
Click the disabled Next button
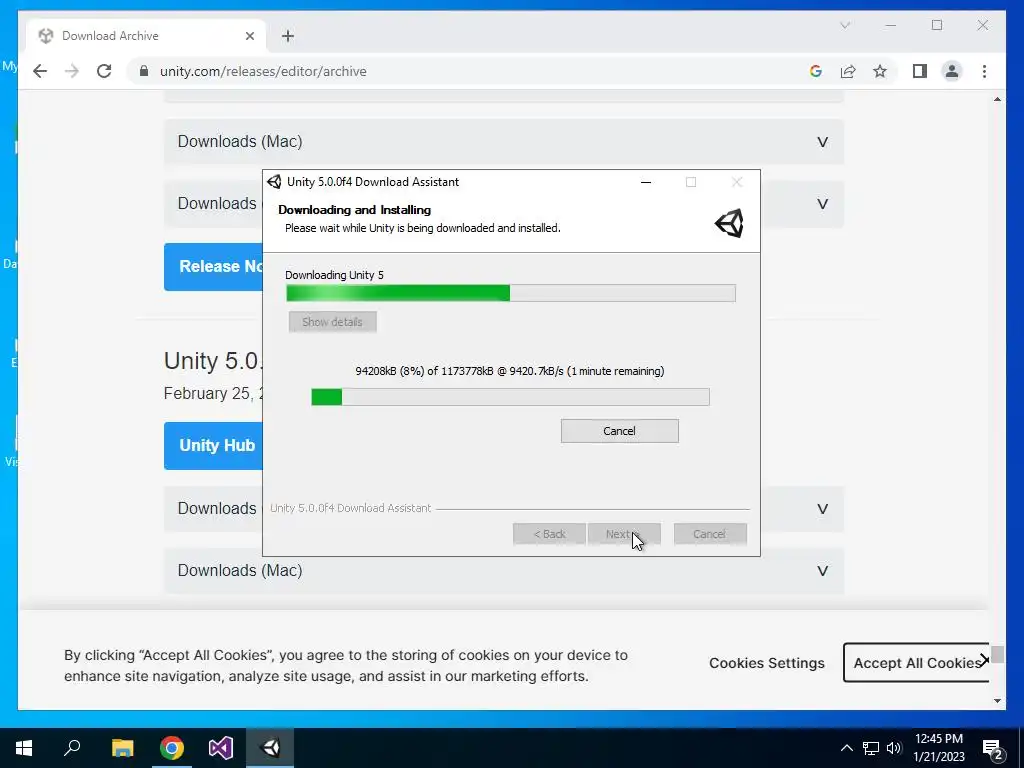624,534
